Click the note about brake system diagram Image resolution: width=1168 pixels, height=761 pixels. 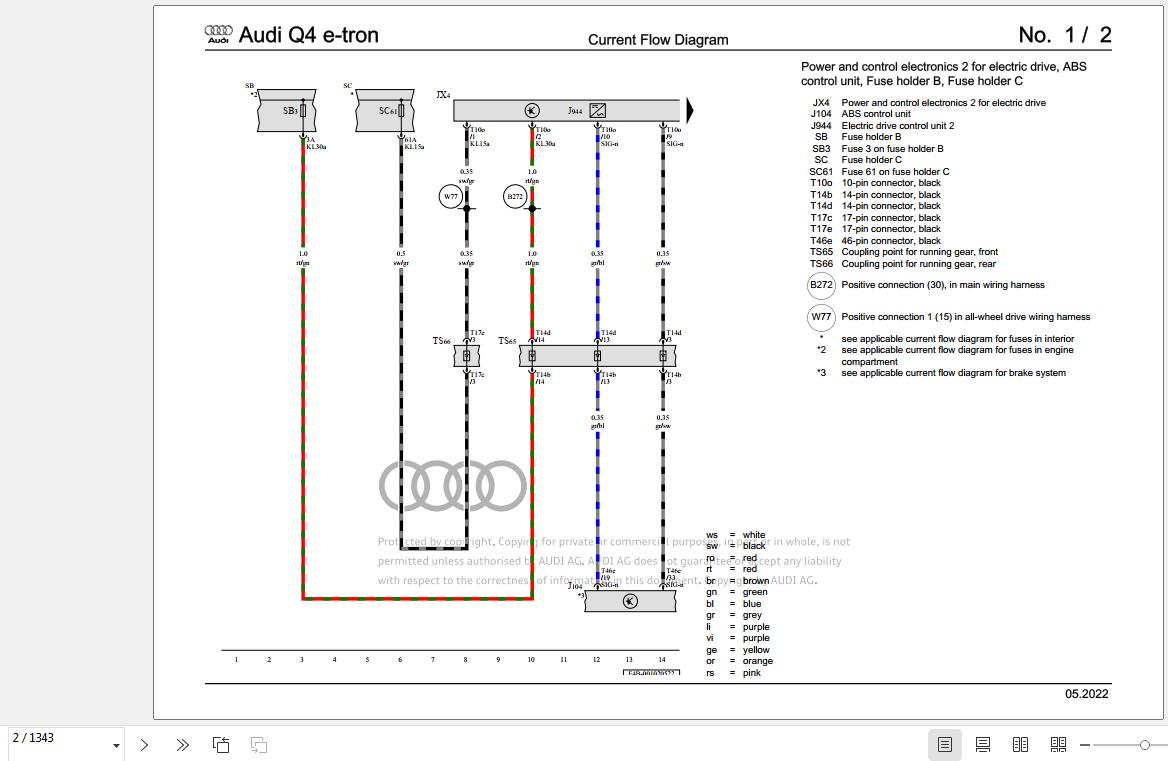pos(953,373)
